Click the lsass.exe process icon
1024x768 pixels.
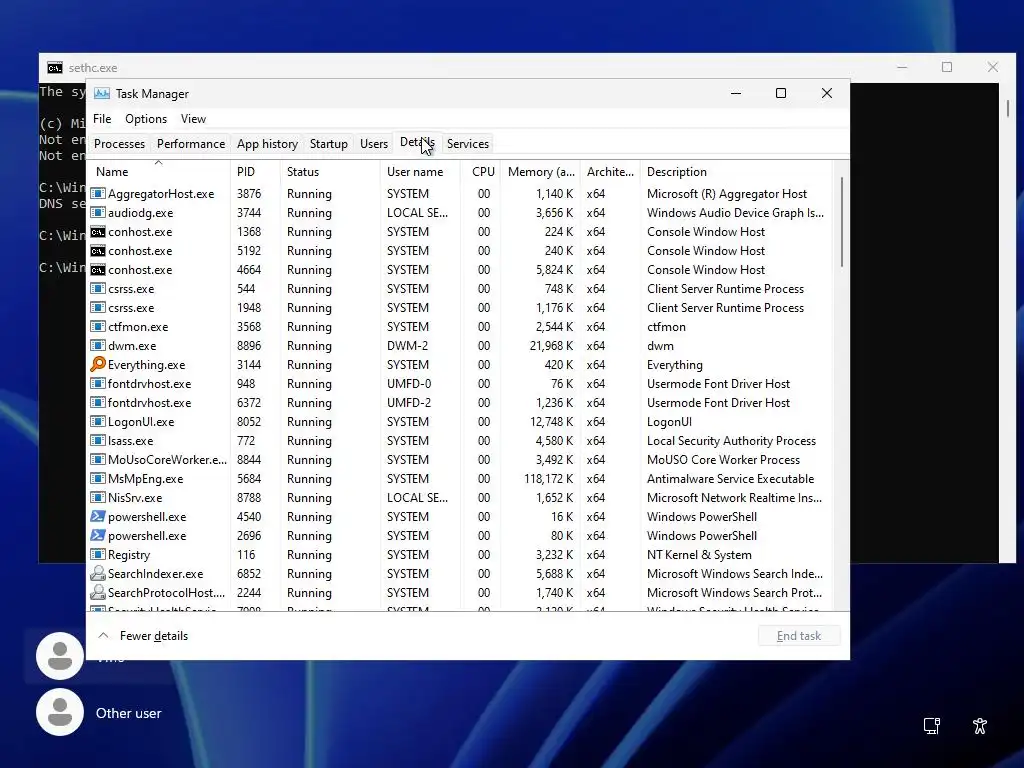tap(98, 441)
